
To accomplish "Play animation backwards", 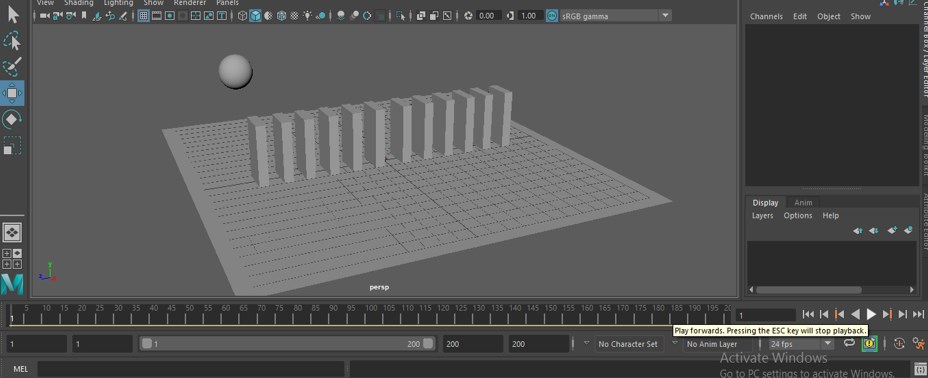I will click(x=855, y=315).
